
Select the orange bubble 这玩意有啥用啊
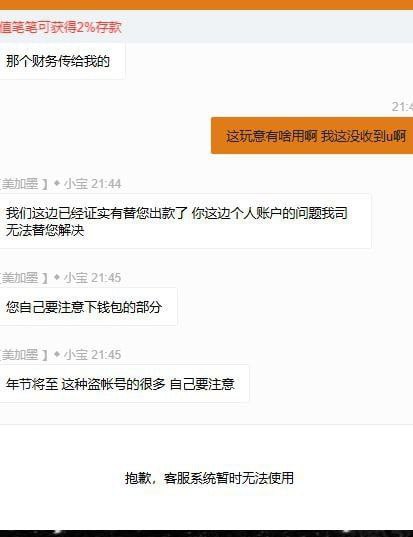click(312, 136)
